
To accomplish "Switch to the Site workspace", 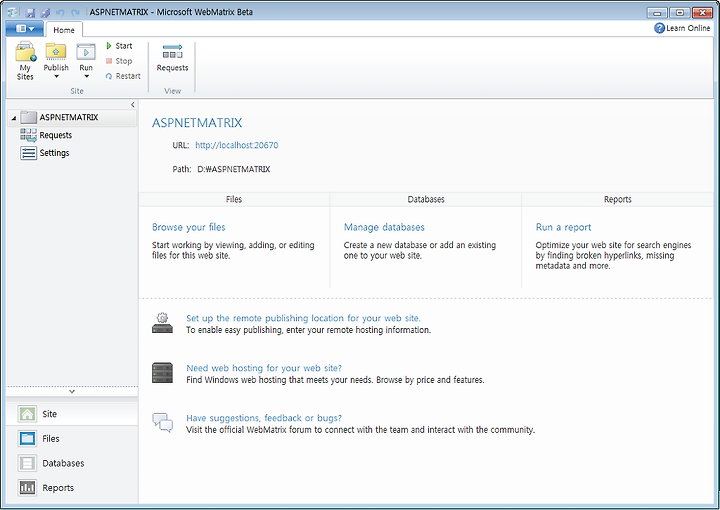I will pos(72,414).
